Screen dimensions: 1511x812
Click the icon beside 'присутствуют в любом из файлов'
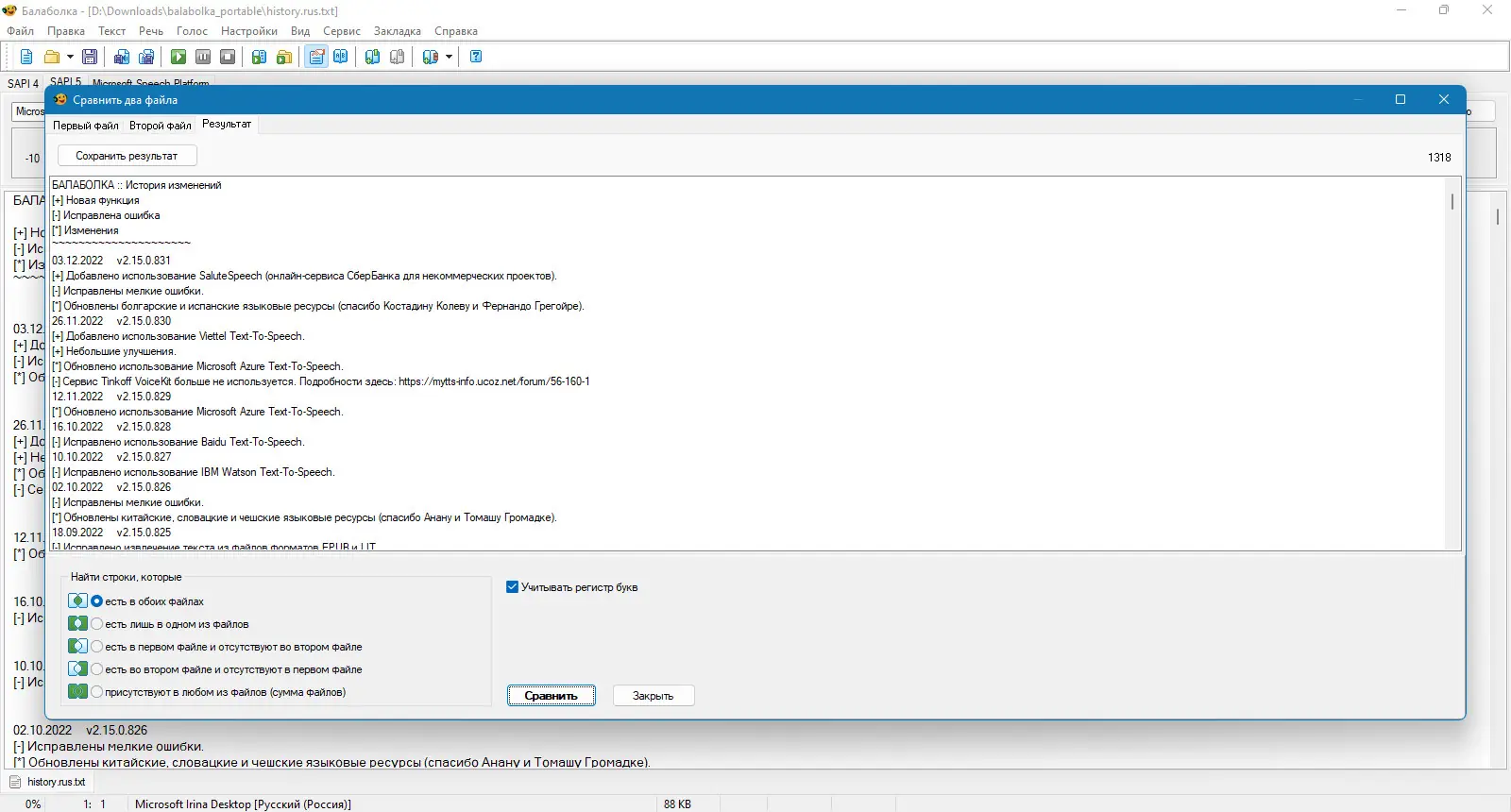[x=78, y=691]
